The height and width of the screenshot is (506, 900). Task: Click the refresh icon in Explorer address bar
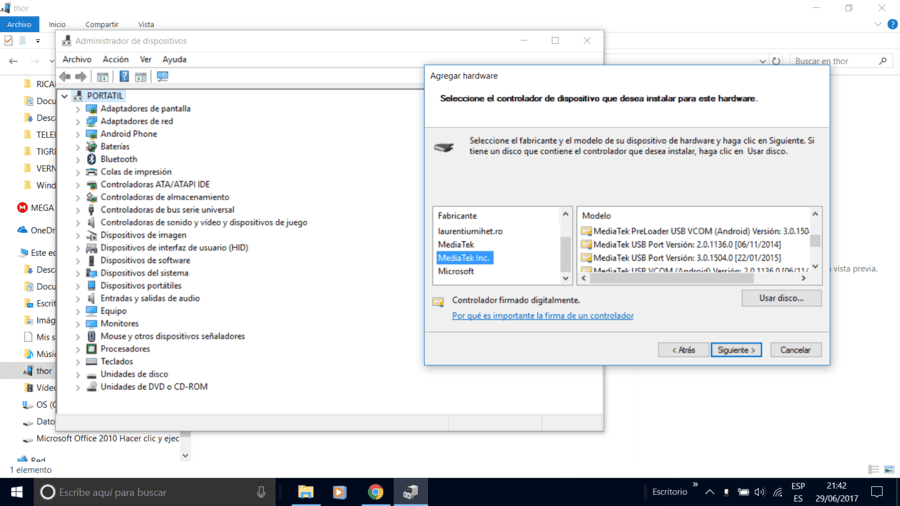pos(776,61)
